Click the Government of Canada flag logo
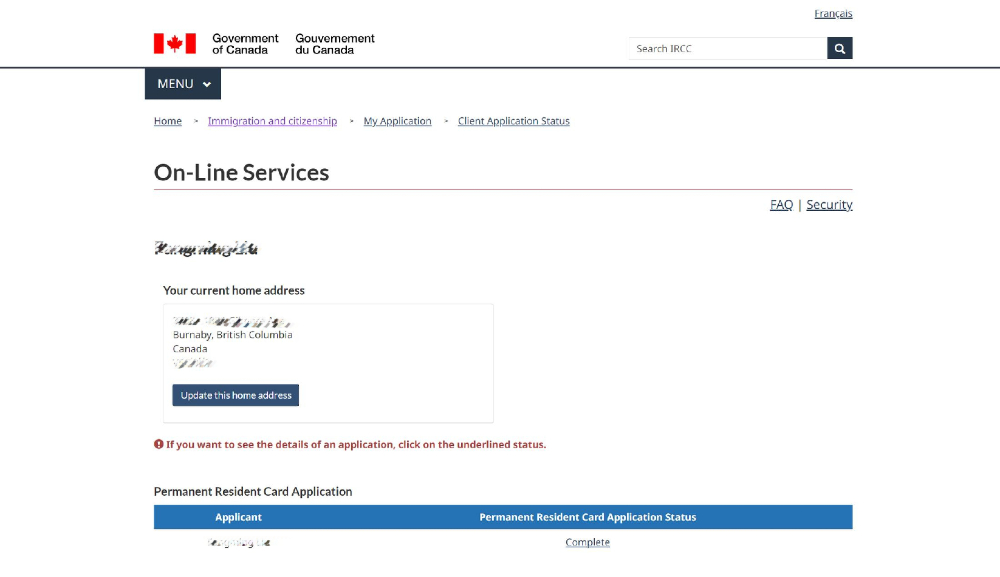This screenshot has height=577, width=1000. point(175,43)
